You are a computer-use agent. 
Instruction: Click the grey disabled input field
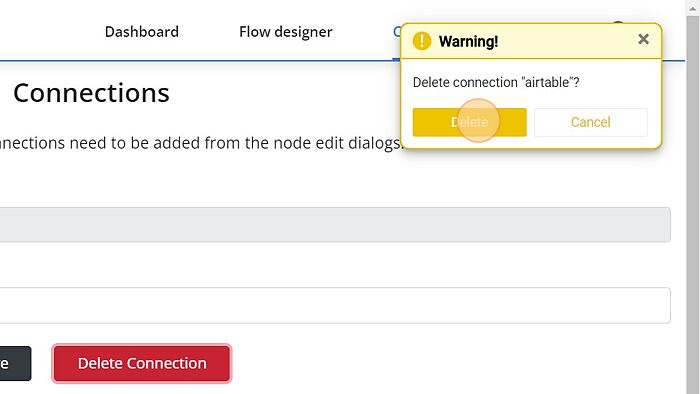click(335, 224)
